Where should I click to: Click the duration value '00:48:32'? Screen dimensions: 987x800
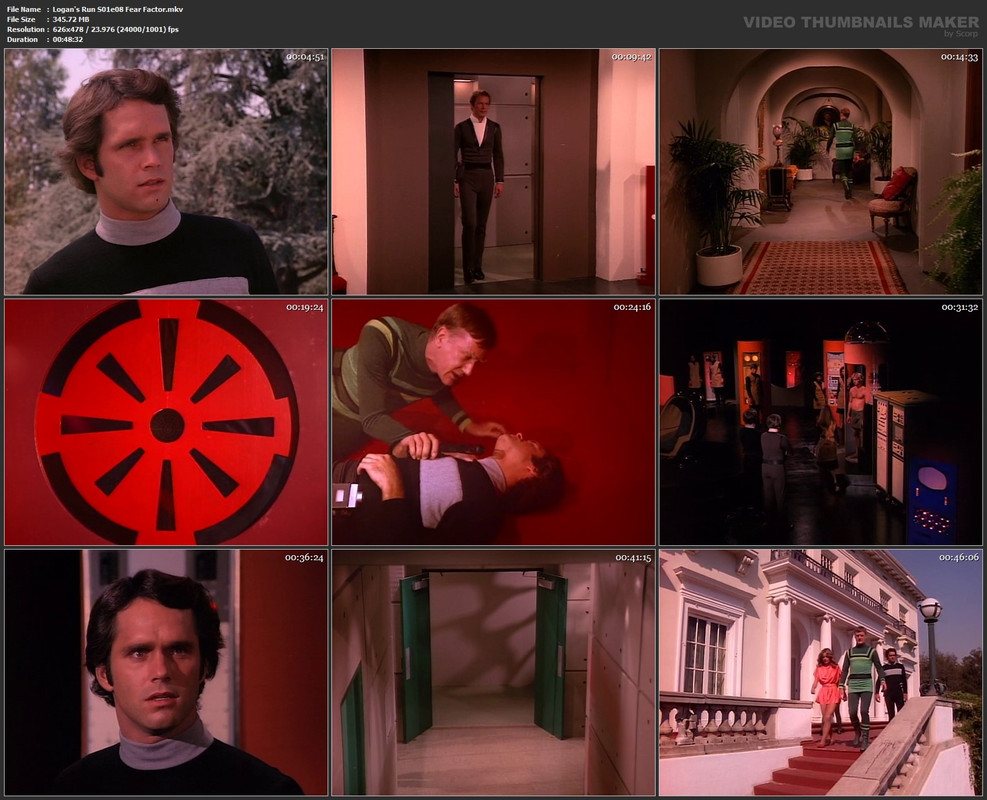click(x=67, y=40)
